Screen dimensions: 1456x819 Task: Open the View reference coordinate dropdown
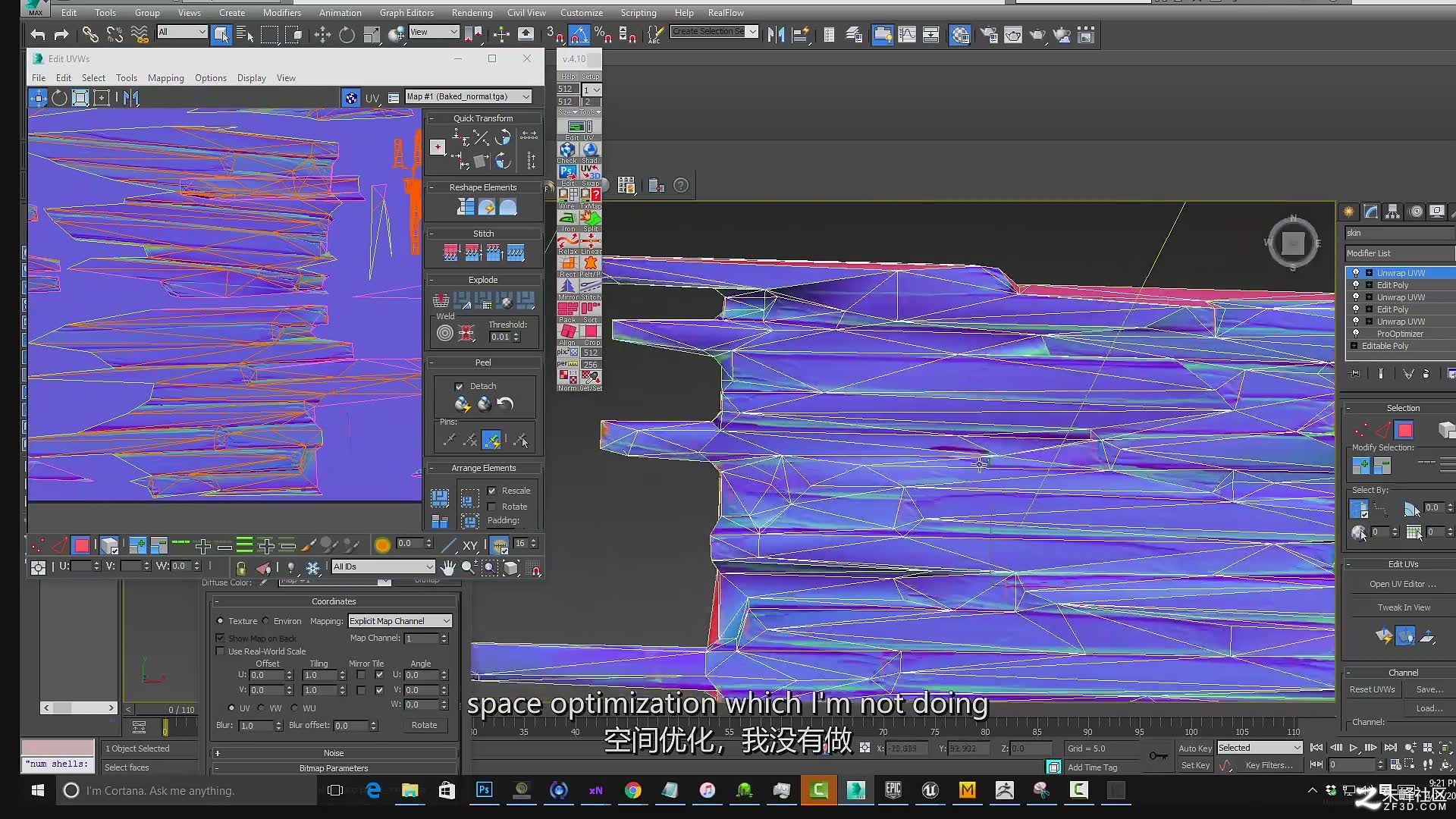[x=434, y=32]
